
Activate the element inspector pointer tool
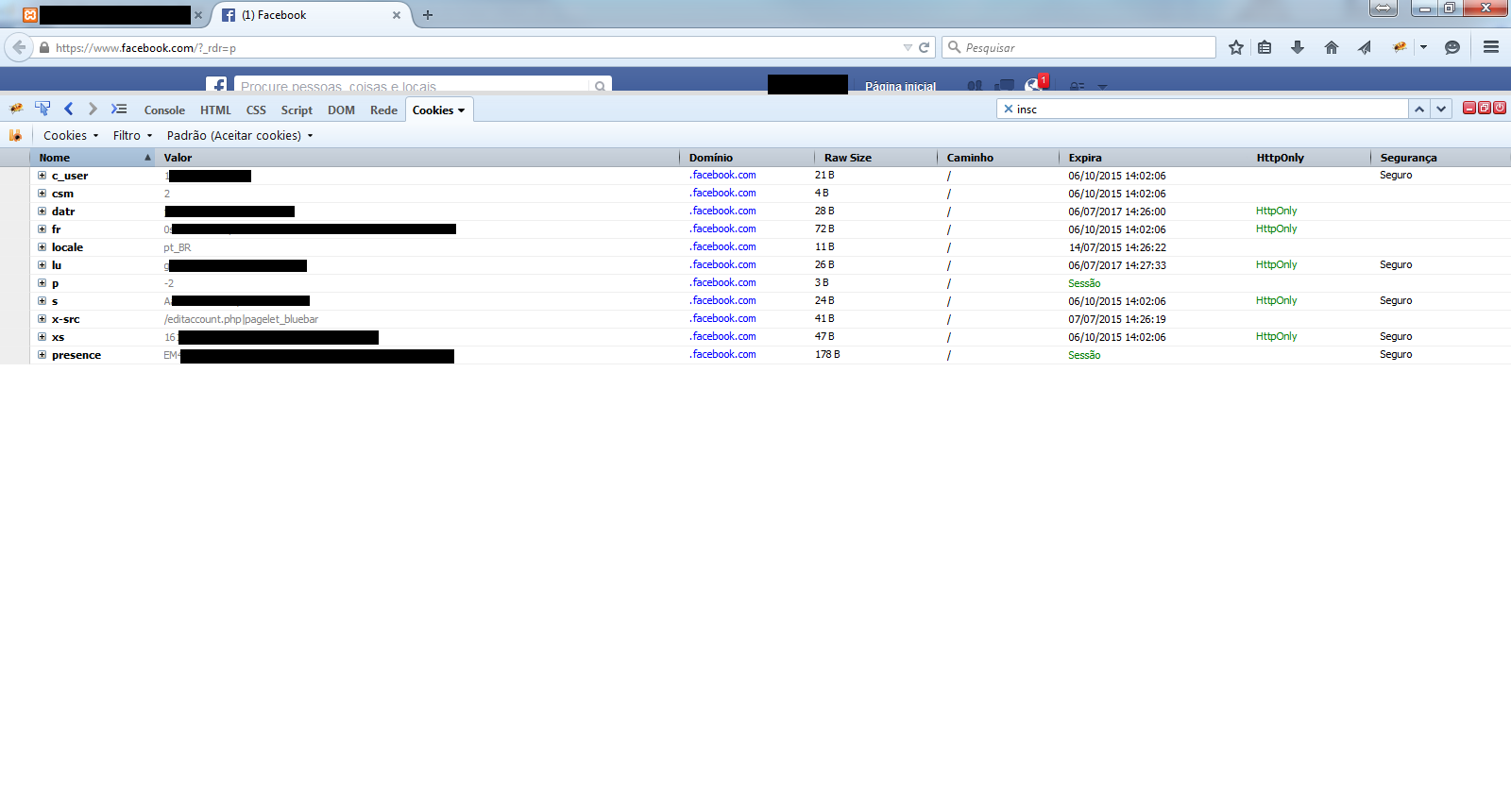click(x=42, y=110)
